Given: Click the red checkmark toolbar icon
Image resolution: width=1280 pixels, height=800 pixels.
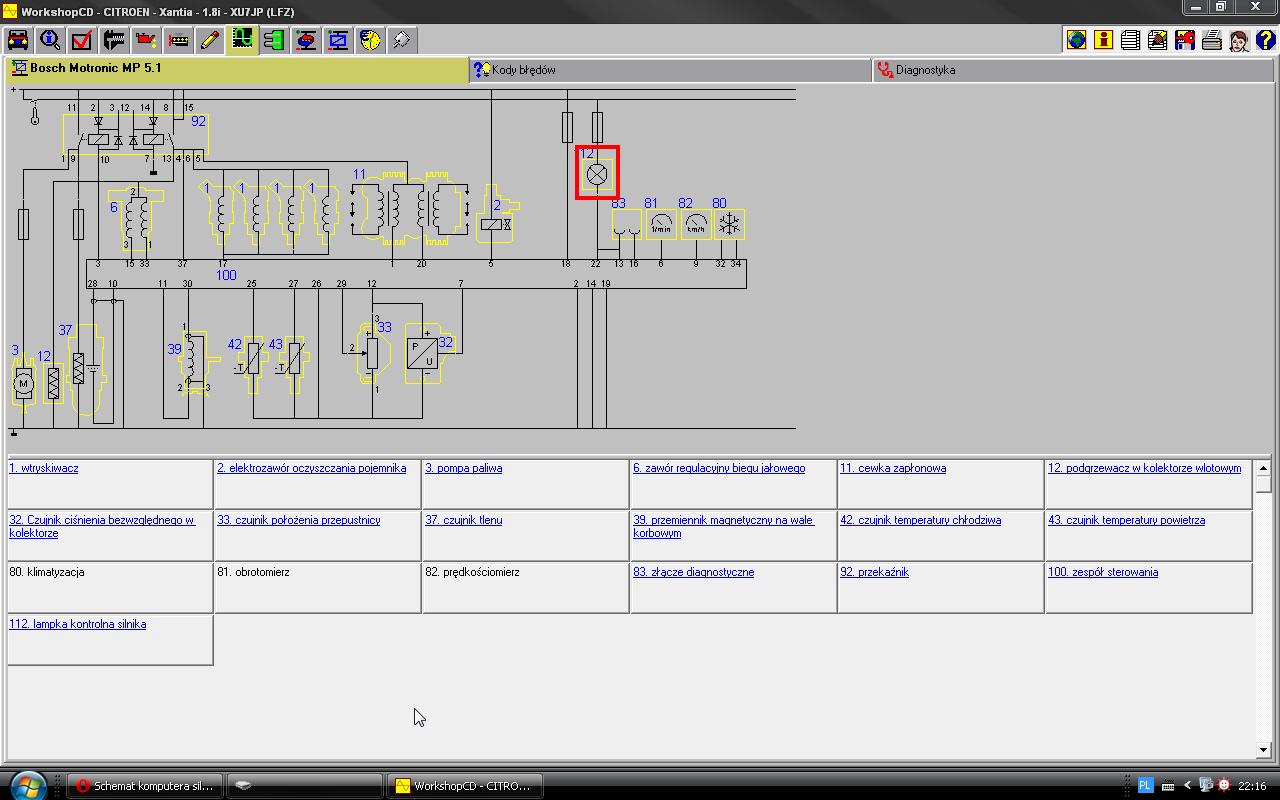Looking at the screenshot, I should [x=82, y=40].
